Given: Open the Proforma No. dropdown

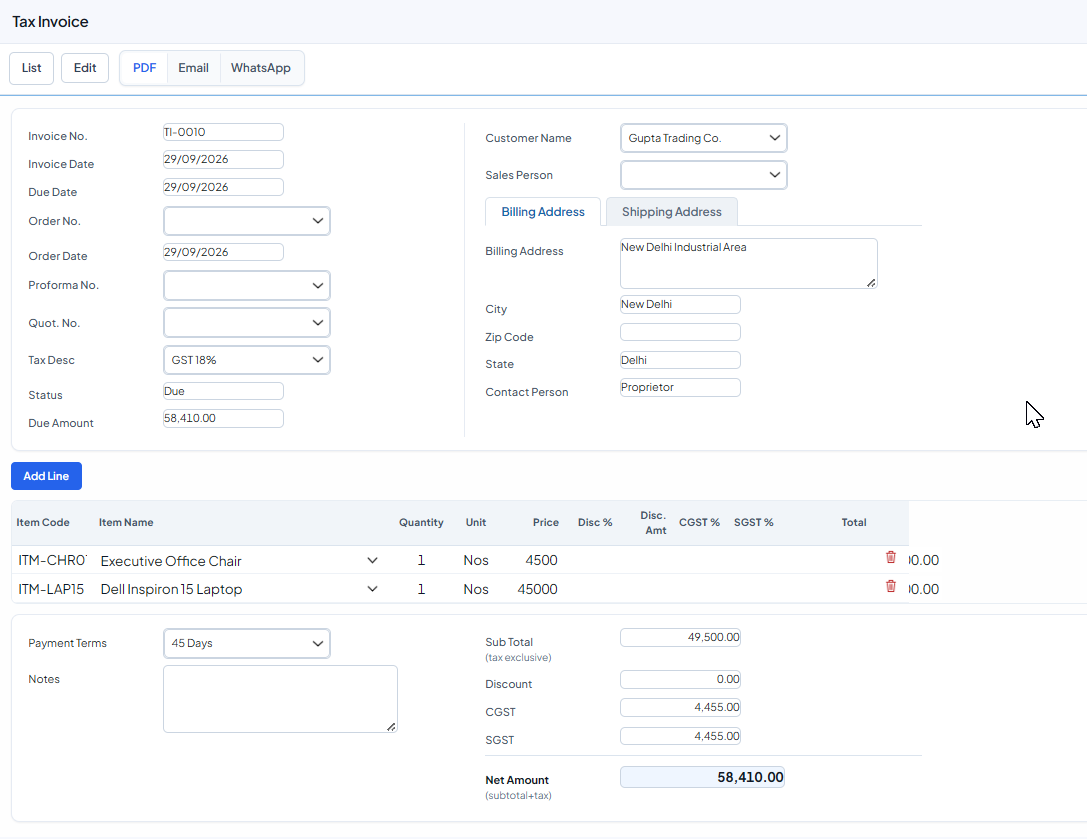Looking at the screenshot, I should tap(247, 285).
